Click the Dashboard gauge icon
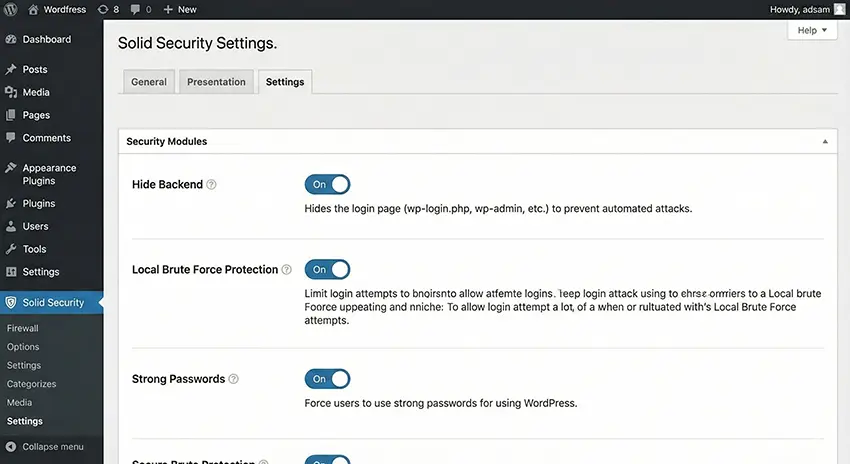This screenshot has height=464, width=850. 11,39
